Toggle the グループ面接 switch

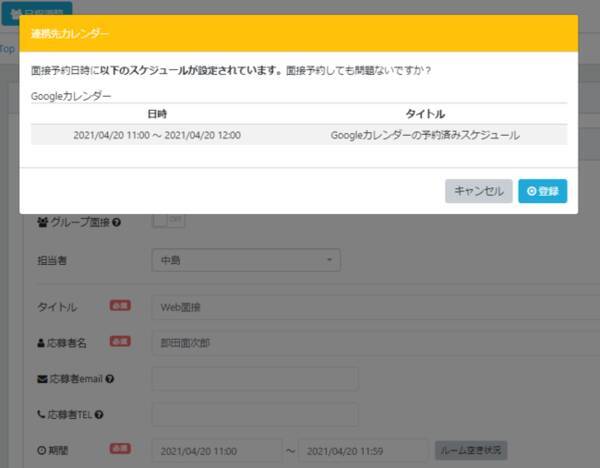pos(168,220)
